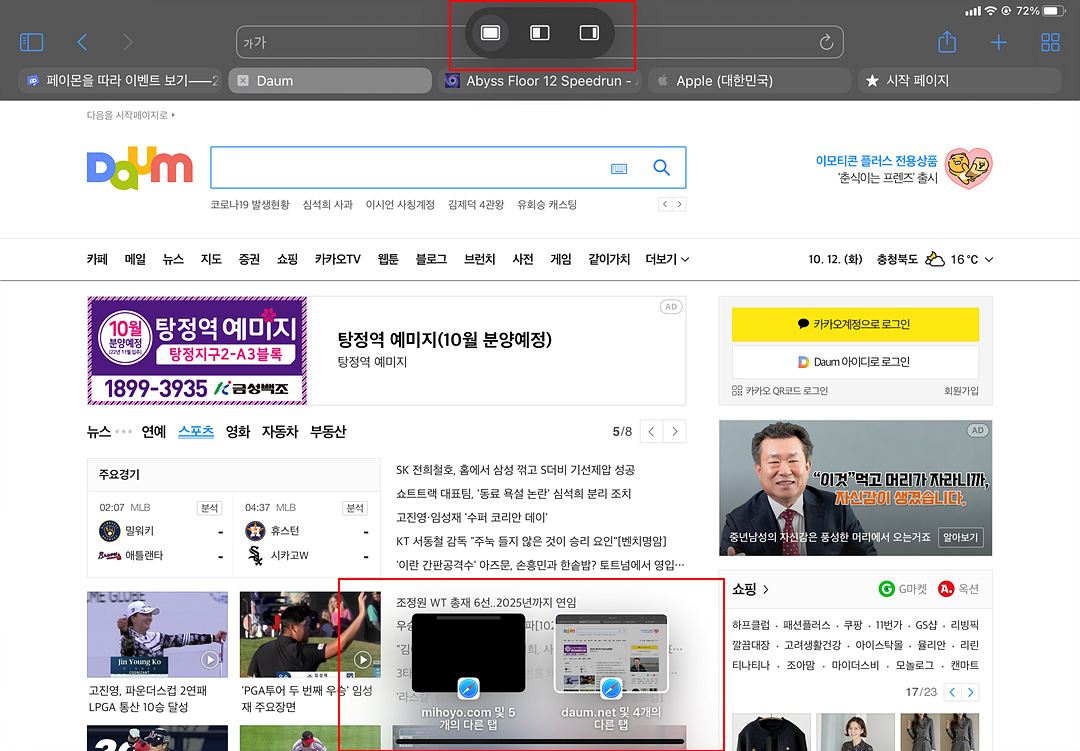1080x751 pixels.
Task: Click the Daum logo
Action: pos(140,167)
